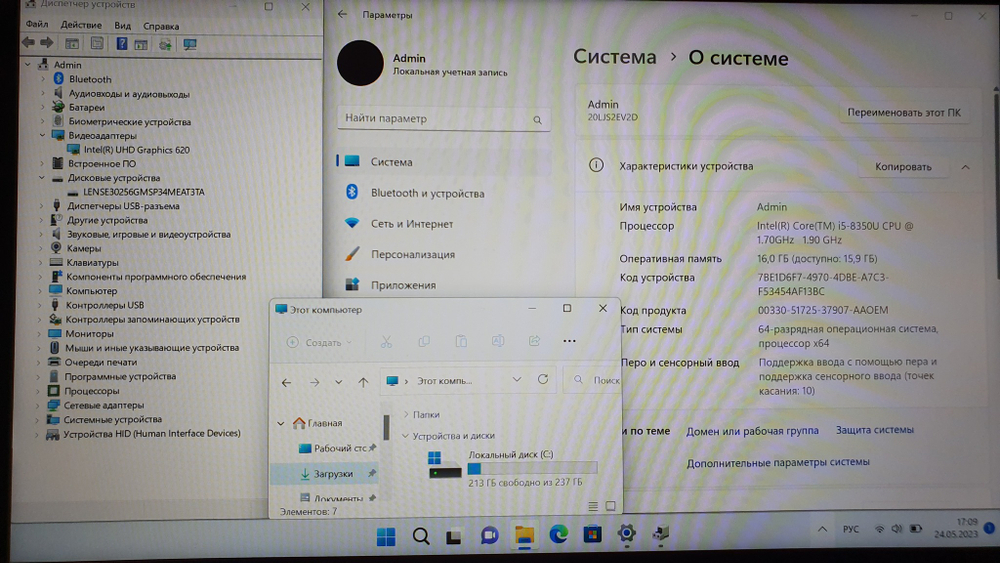The image size is (1000, 563).
Task: Click the refresh icon in Explorer address bar
Action: pos(543,379)
